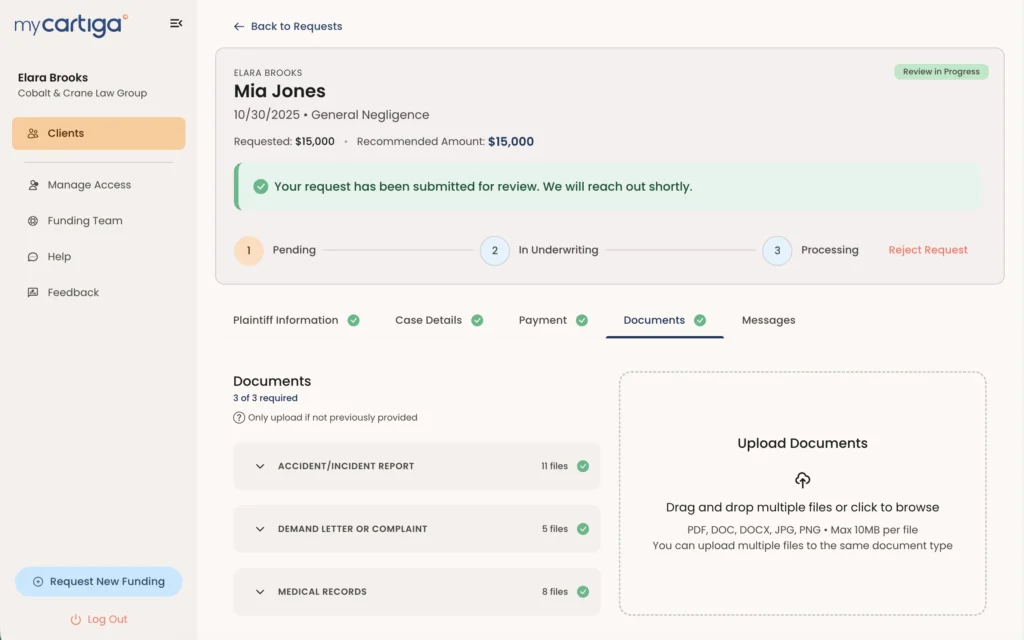This screenshot has height=640, width=1024.
Task: Click "MEDICAL RECORDS" label
Action: point(322,592)
